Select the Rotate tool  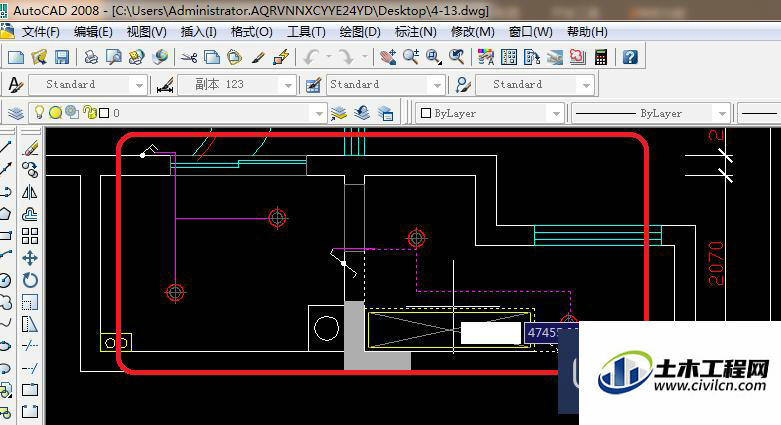tap(30, 280)
